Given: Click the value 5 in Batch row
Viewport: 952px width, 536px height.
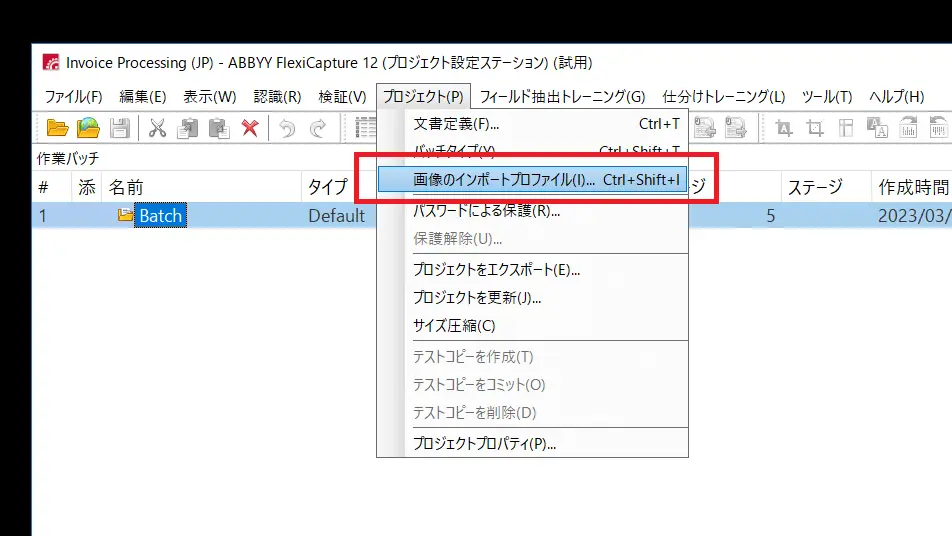Looking at the screenshot, I should pyautogui.click(x=770, y=215).
